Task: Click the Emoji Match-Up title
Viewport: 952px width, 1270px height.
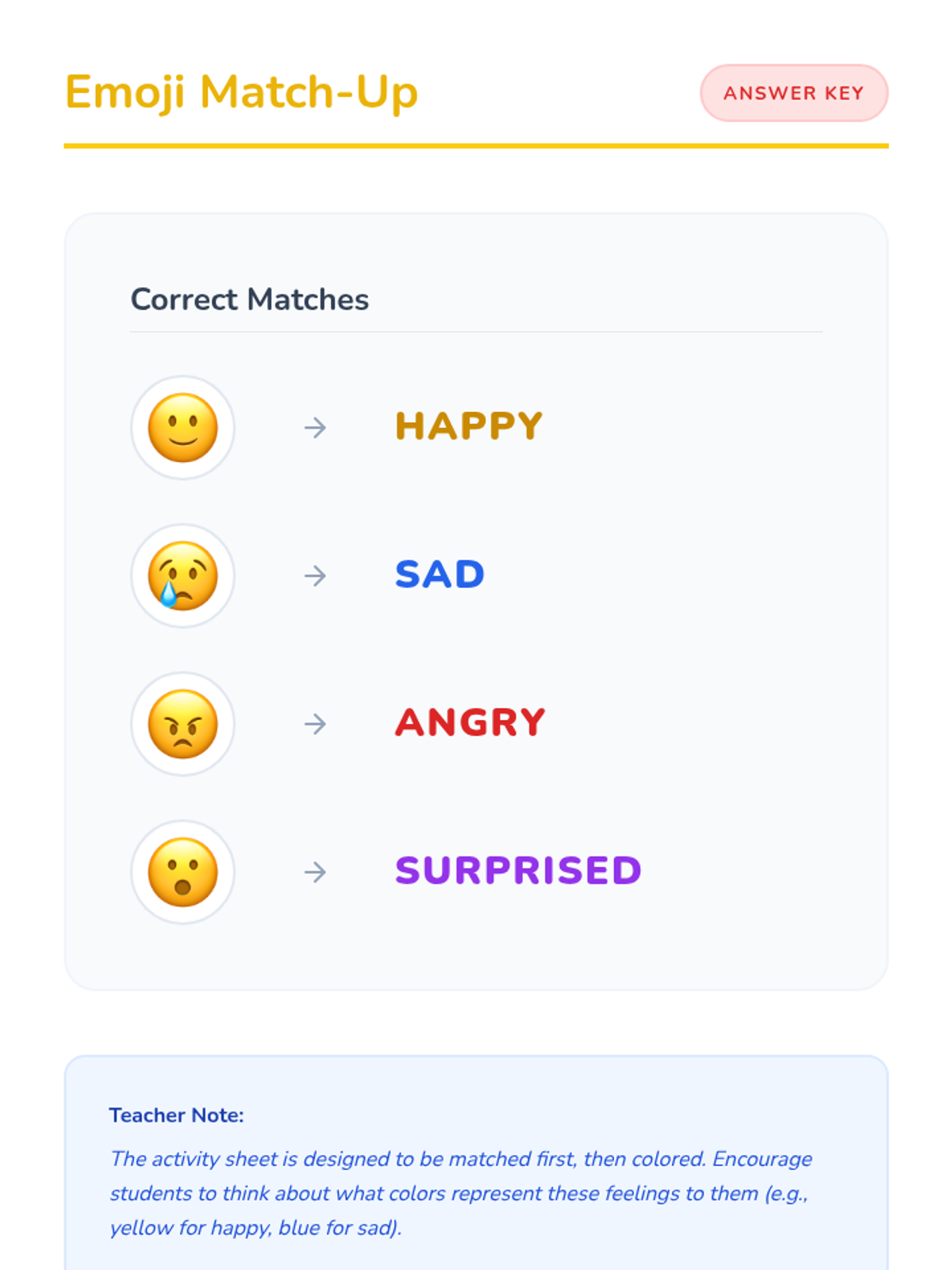Action: (x=241, y=93)
